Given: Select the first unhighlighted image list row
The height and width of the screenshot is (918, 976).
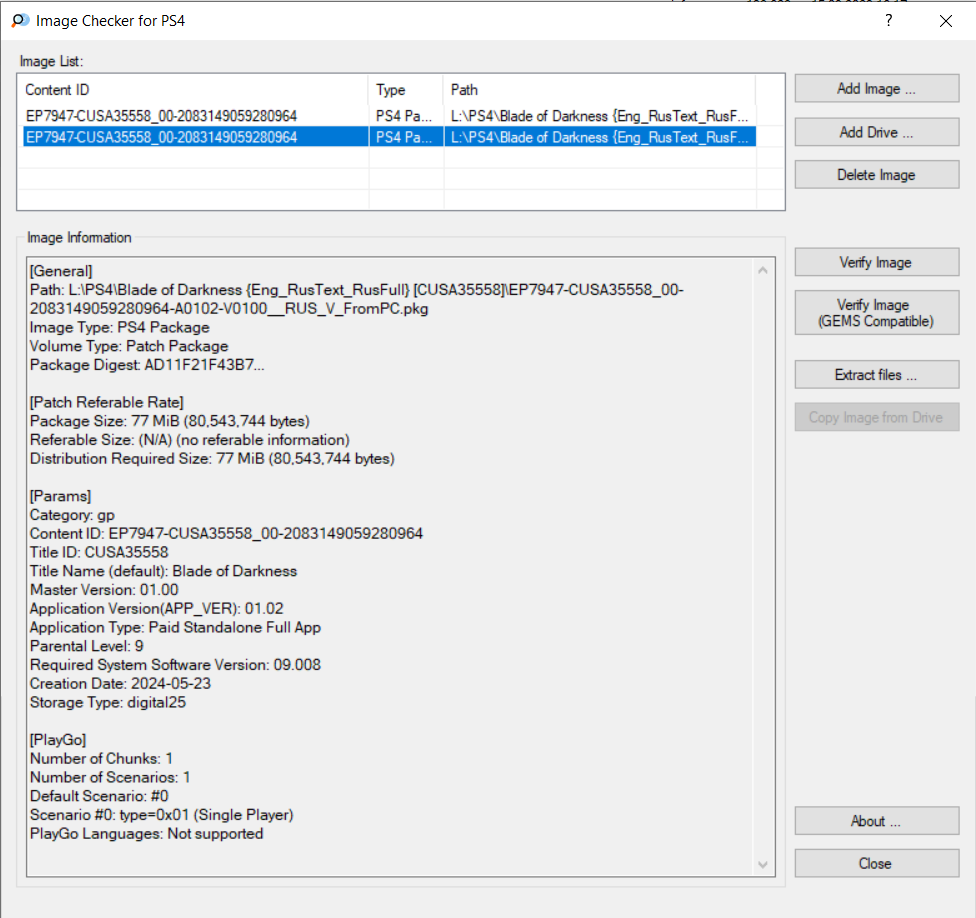Looking at the screenshot, I should (390, 116).
